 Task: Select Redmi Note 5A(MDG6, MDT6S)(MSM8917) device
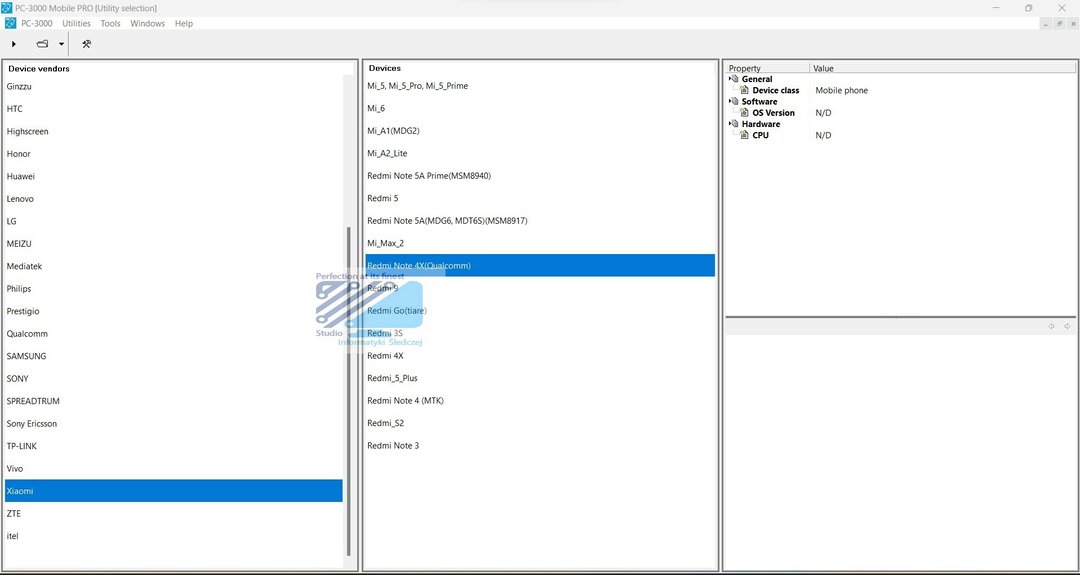pyautogui.click(x=540, y=220)
